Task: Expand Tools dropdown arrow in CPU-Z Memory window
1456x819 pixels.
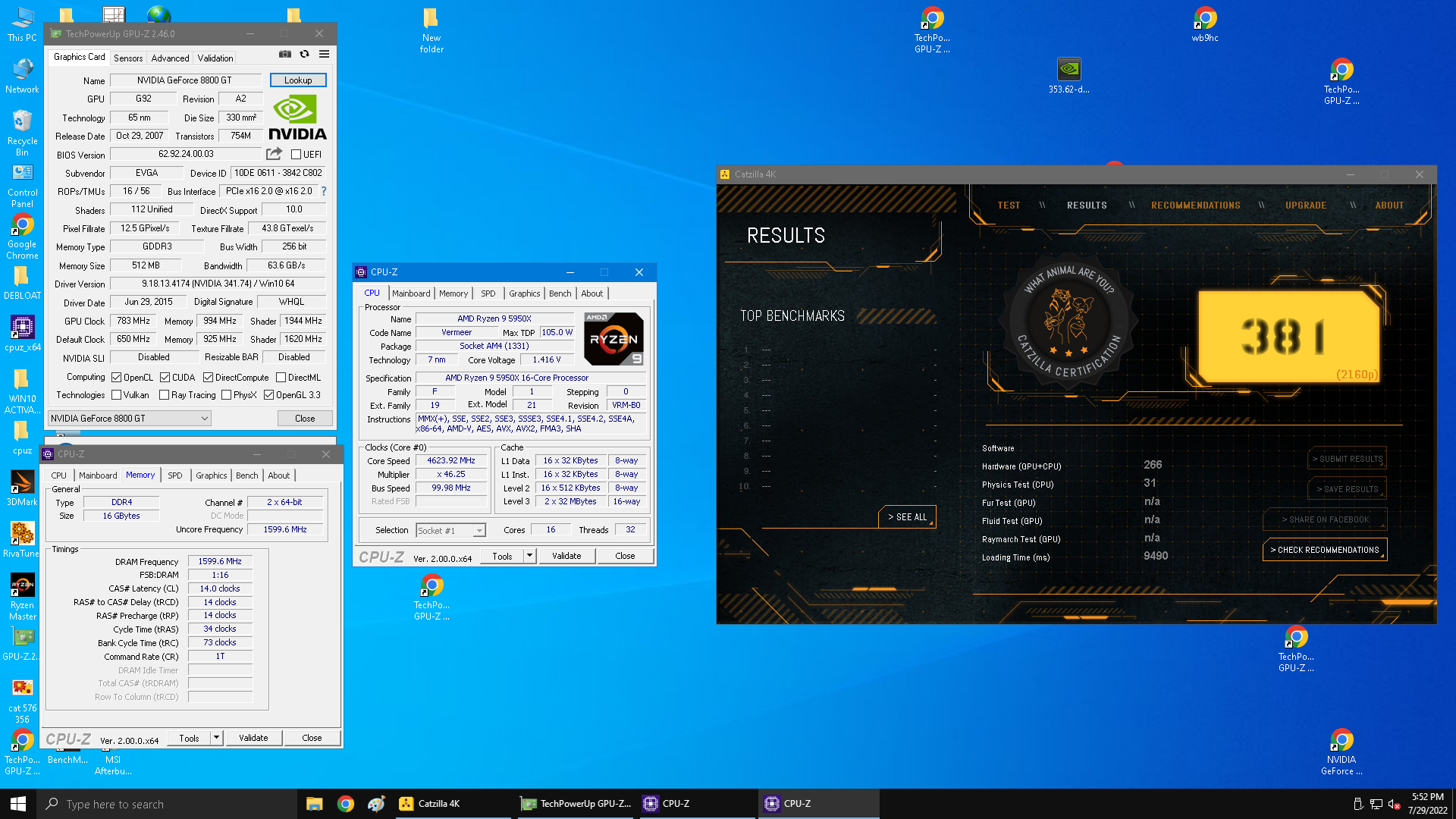Action: coord(216,738)
